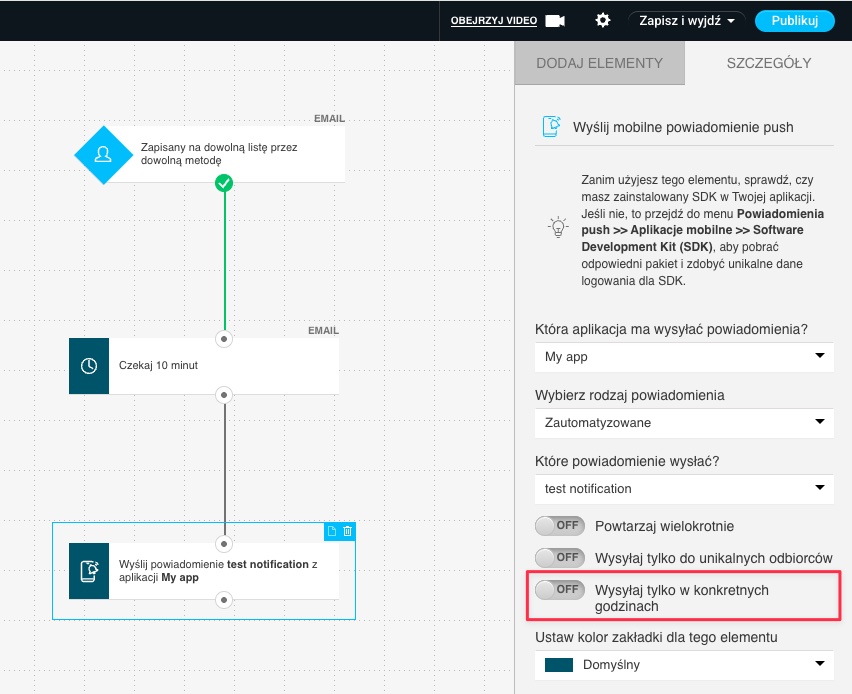Switch to the DODAJ ELEMENTY tab
Screen dimensions: 852x694
pos(599,63)
